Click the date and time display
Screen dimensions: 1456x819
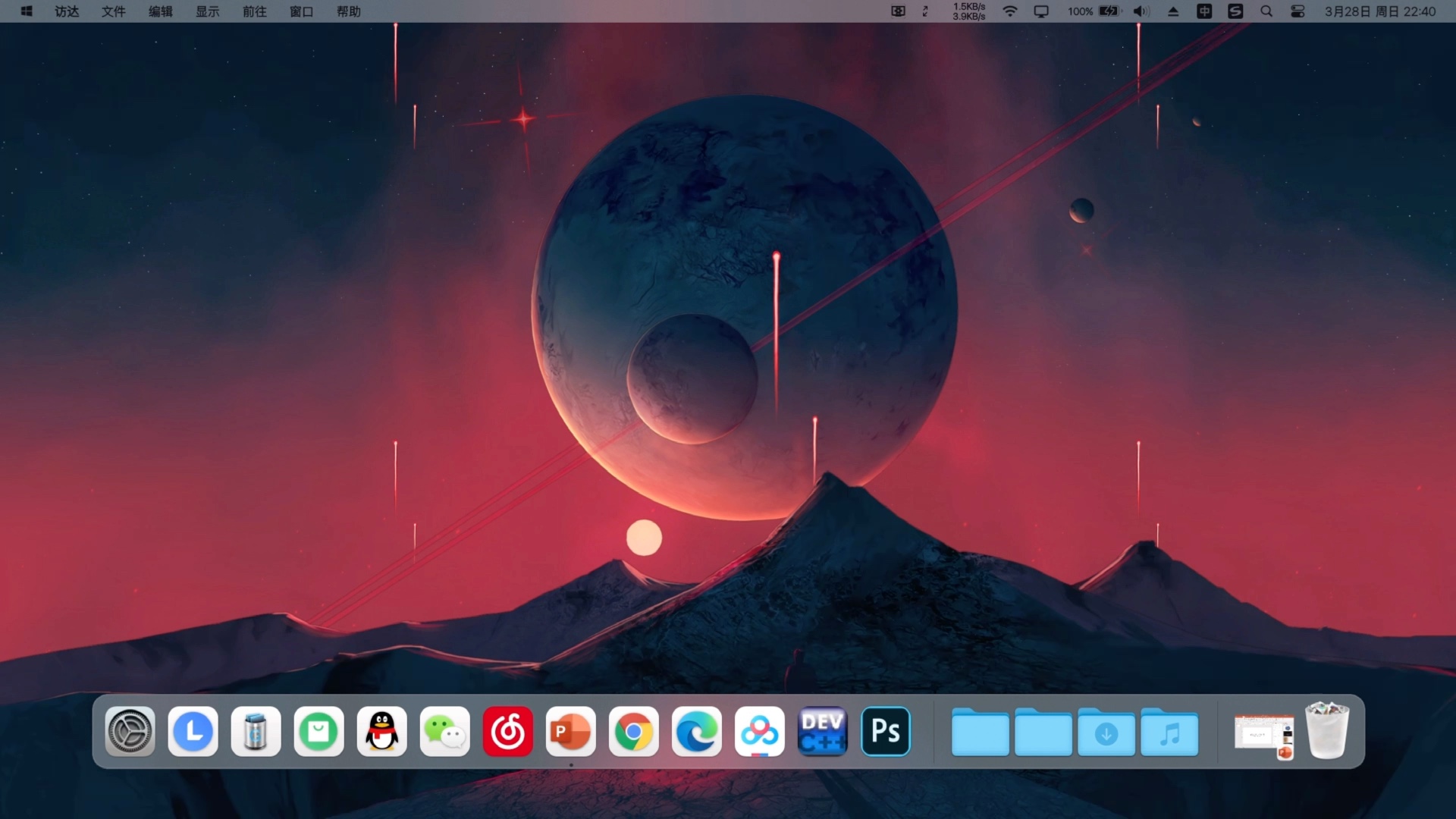pyautogui.click(x=1379, y=11)
